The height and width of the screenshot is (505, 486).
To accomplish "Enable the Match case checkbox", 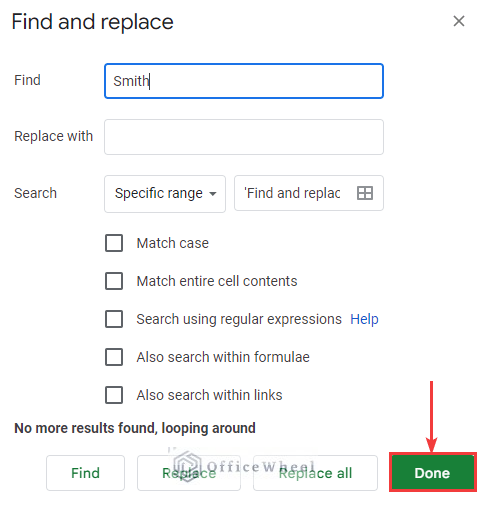I will click(114, 243).
